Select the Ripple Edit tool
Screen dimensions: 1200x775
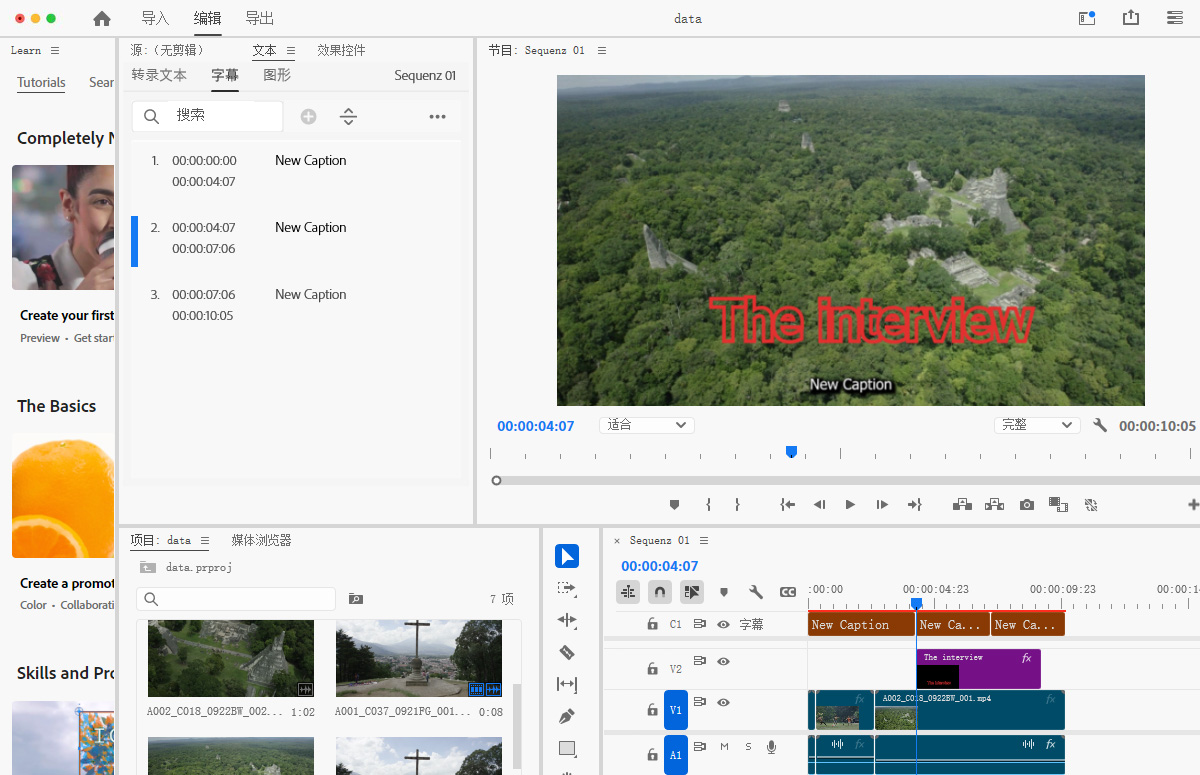(x=567, y=620)
